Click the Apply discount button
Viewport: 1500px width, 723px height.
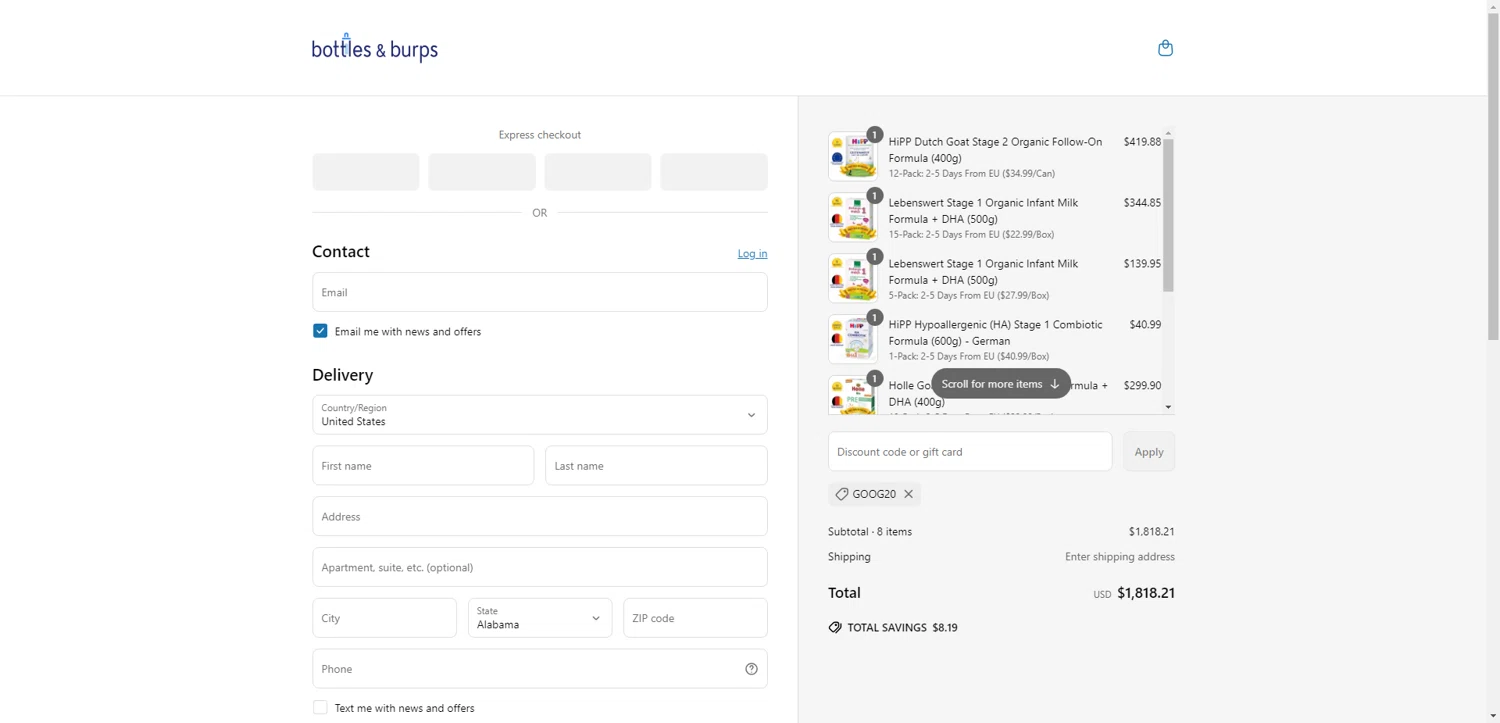[1149, 452]
